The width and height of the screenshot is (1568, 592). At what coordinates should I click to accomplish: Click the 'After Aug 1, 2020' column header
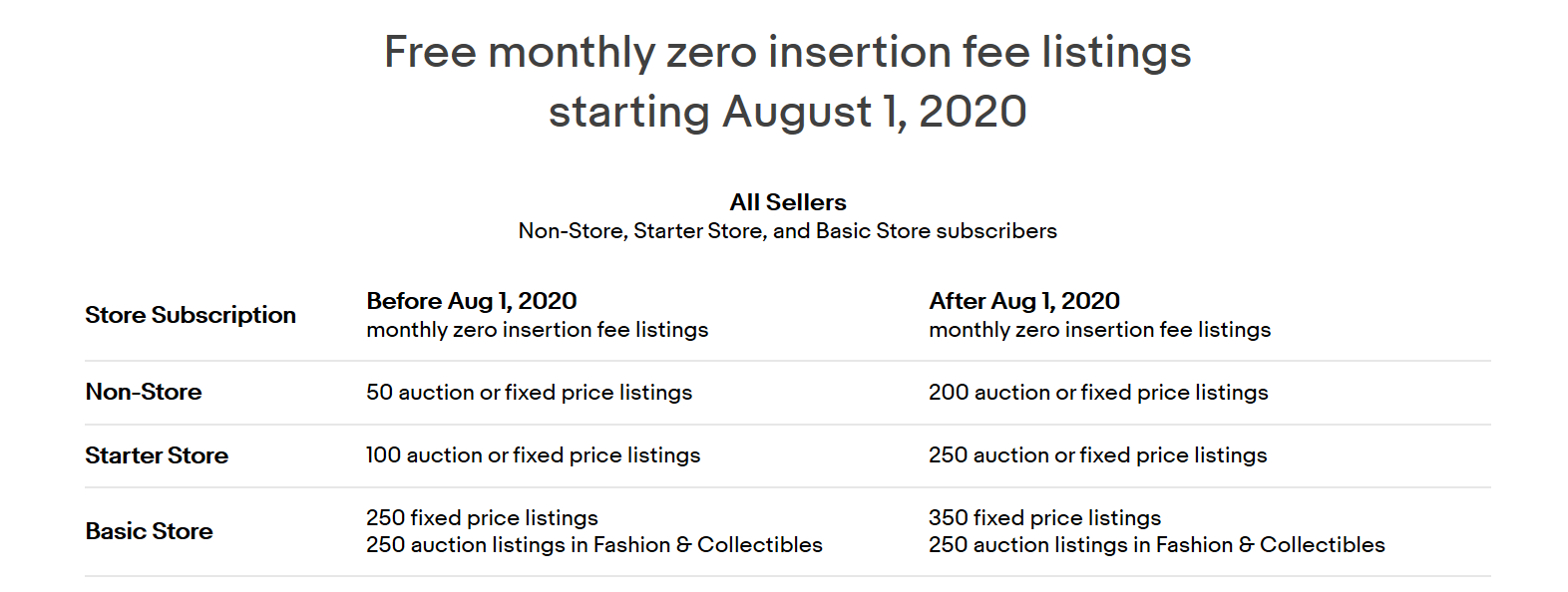click(1024, 301)
